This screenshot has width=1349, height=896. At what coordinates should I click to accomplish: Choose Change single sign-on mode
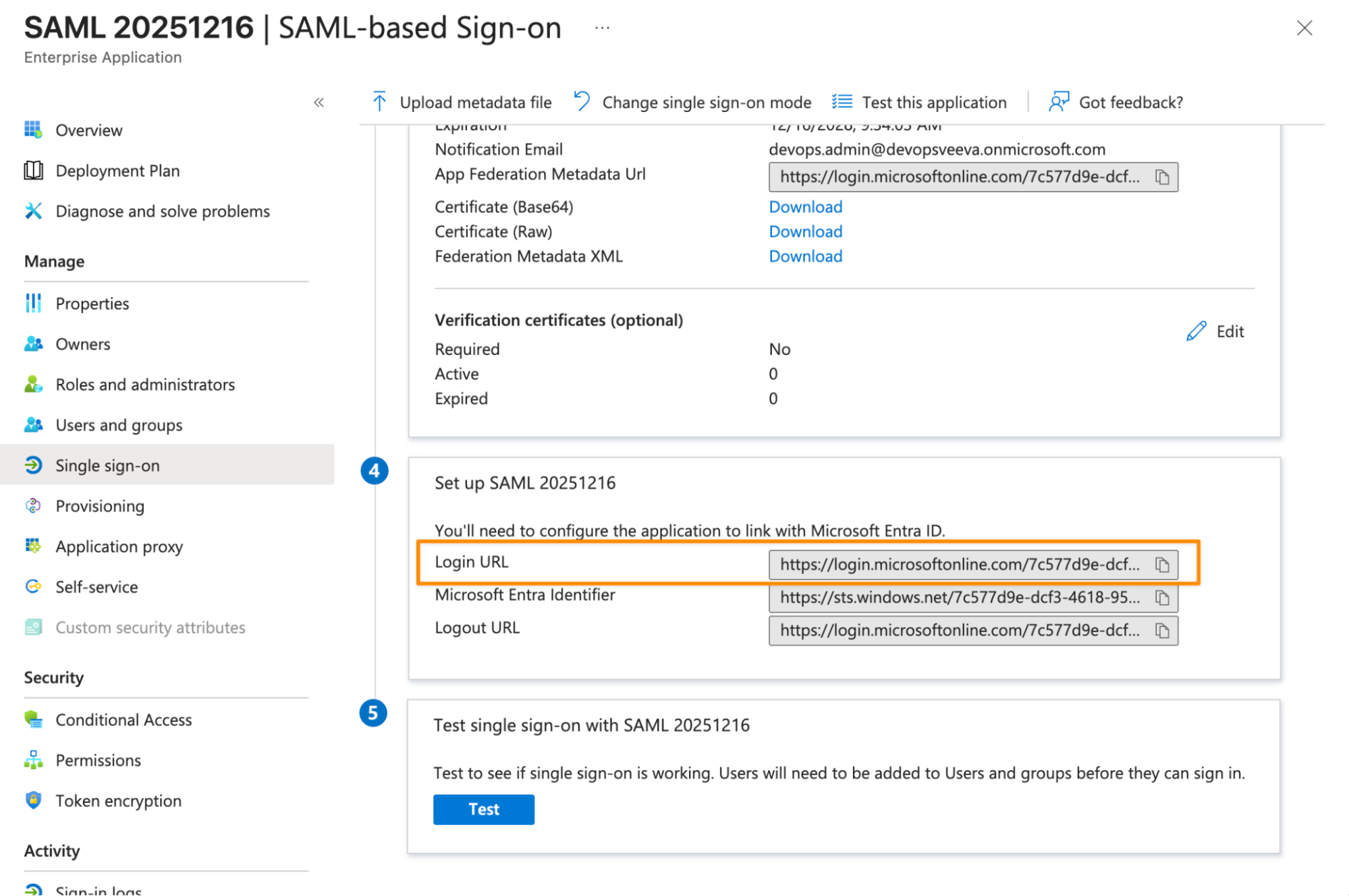[707, 103]
